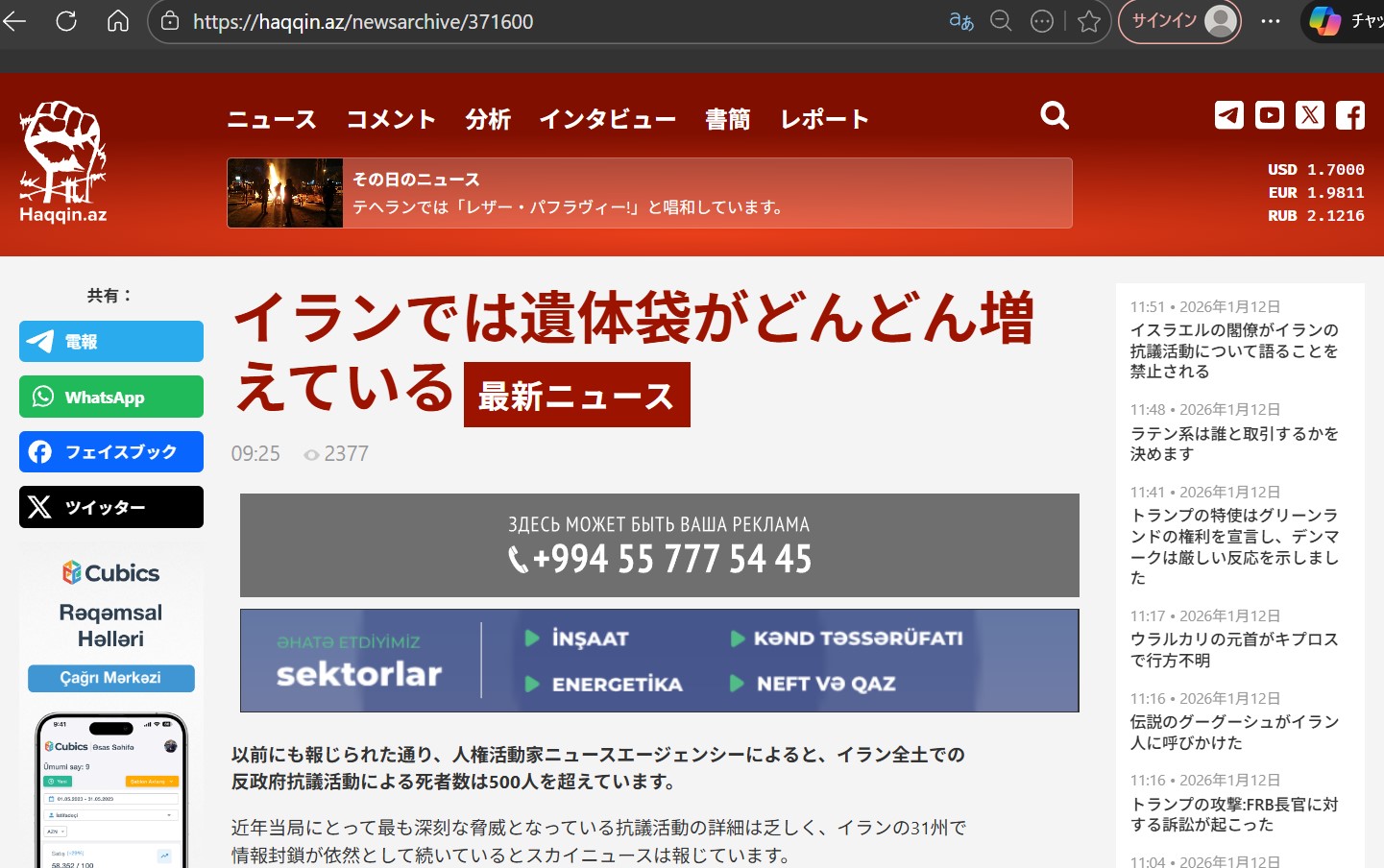The height and width of the screenshot is (868, 1384).
Task: Select the 分析 navigation item
Action: pos(488,119)
